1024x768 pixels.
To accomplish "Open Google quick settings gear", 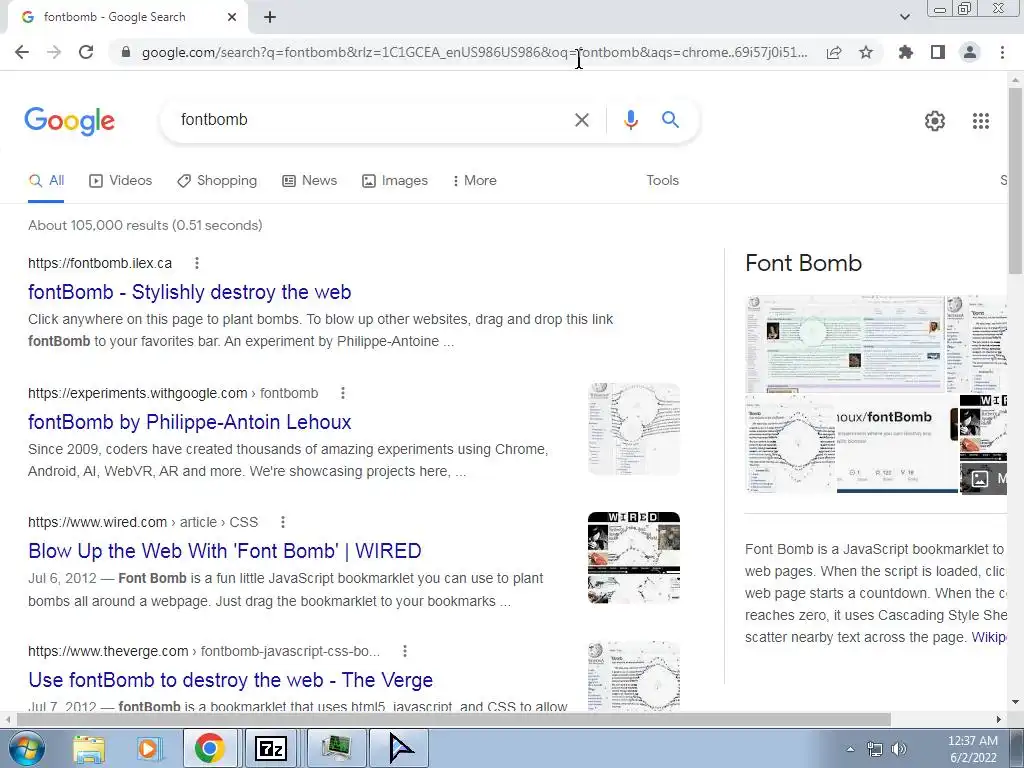I will click(x=935, y=121).
